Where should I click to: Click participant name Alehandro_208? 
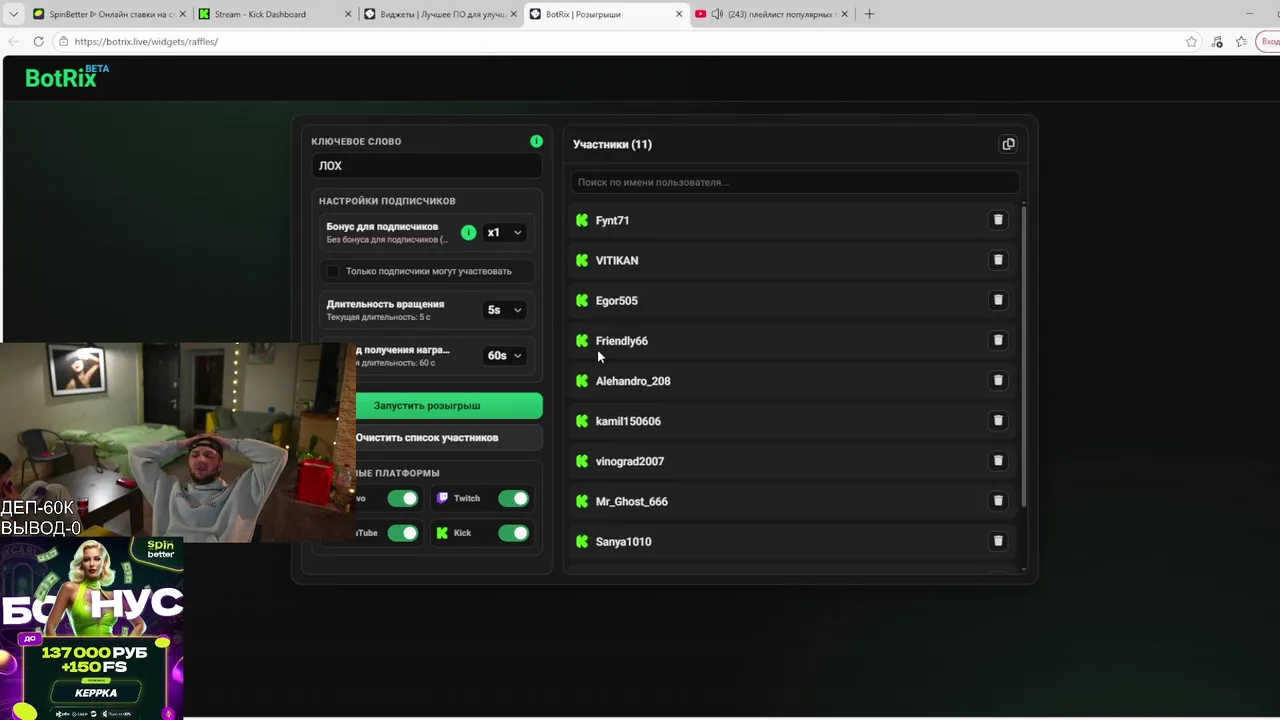pyautogui.click(x=633, y=381)
